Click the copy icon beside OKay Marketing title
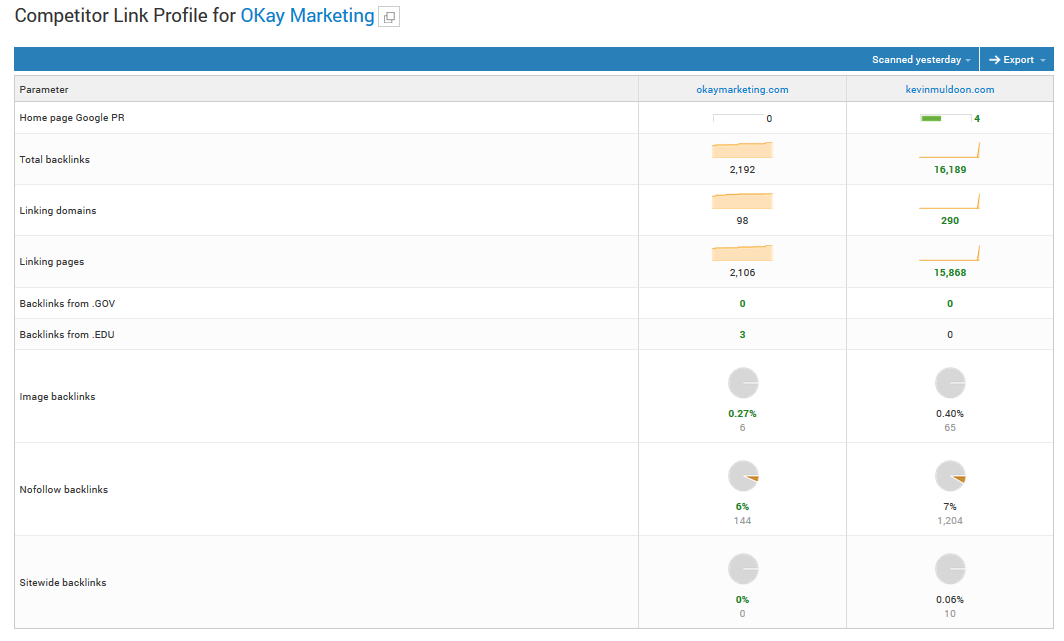The width and height of the screenshot is (1064, 641). [389, 17]
